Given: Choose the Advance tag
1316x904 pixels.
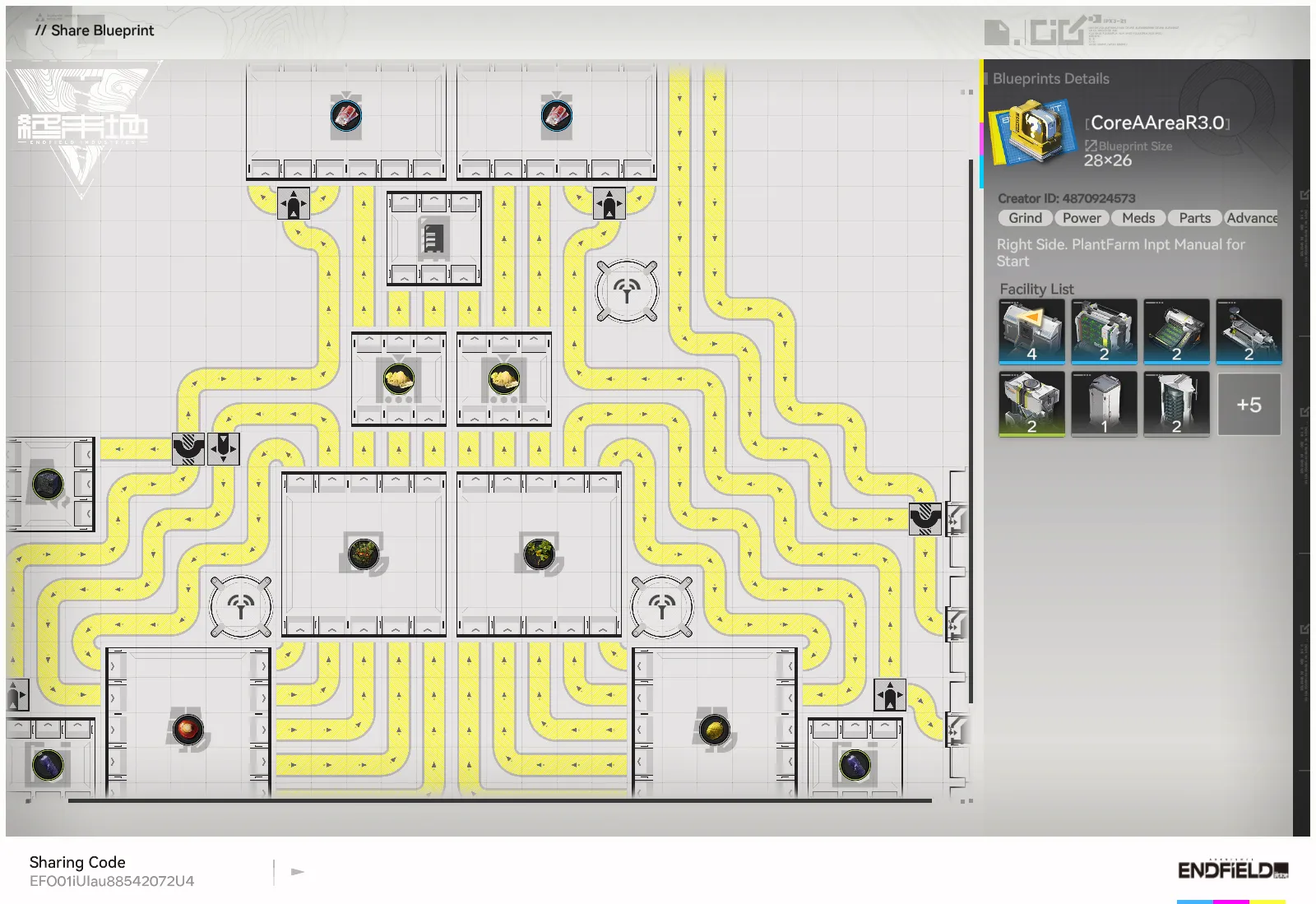Looking at the screenshot, I should click(x=1251, y=218).
